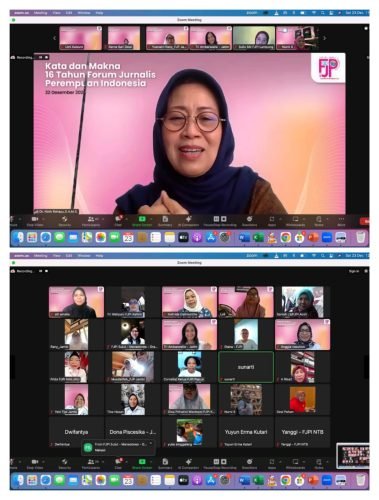The height and width of the screenshot is (500, 379).
Task: Open zoom.us menu in lower menu bar
Action: click(21, 256)
